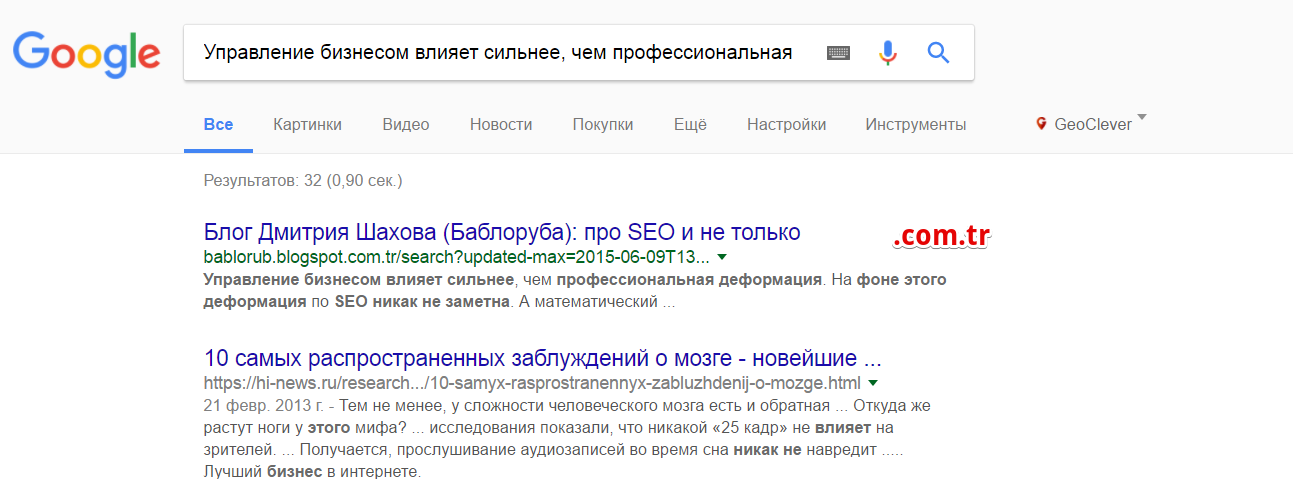Open dropdown arrow beside bablorub.blogspot.com.tr URL
The height and width of the screenshot is (479, 1293).
coord(723,258)
